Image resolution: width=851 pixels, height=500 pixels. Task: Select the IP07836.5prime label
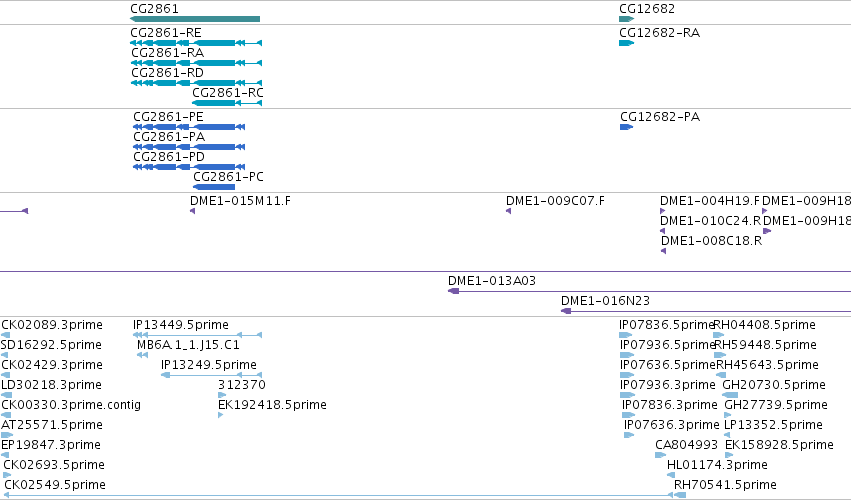pos(667,325)
